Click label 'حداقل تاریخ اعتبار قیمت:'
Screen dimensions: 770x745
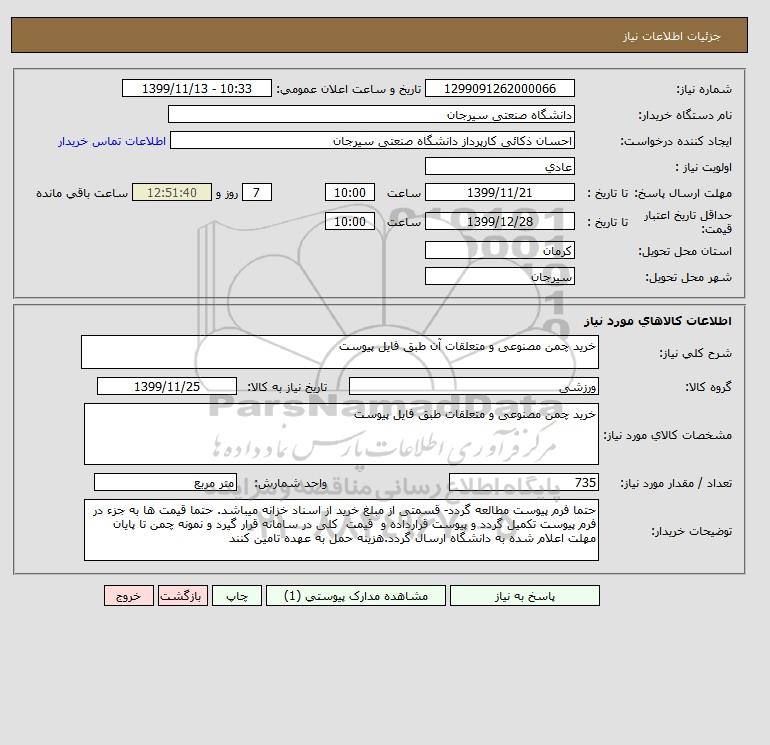(x=688, y=222)
